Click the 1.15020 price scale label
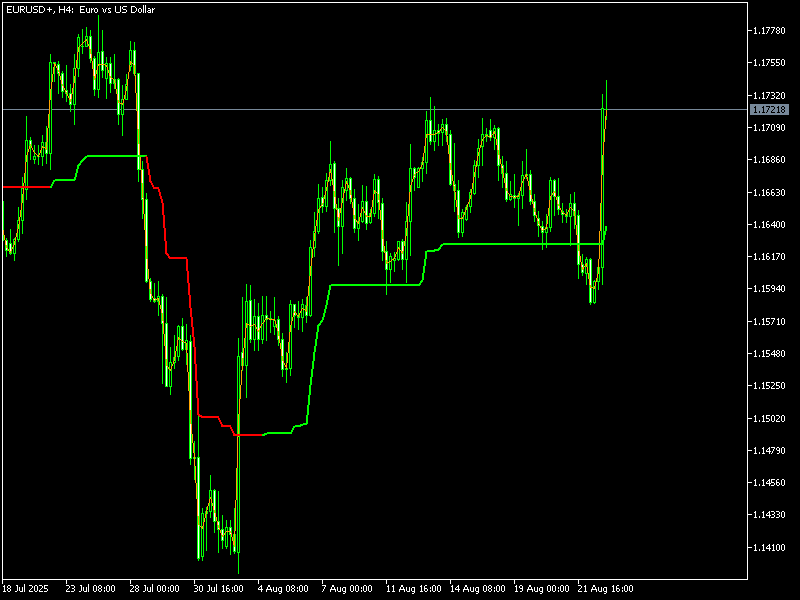800x600 pixels. (x=769, y=419)
